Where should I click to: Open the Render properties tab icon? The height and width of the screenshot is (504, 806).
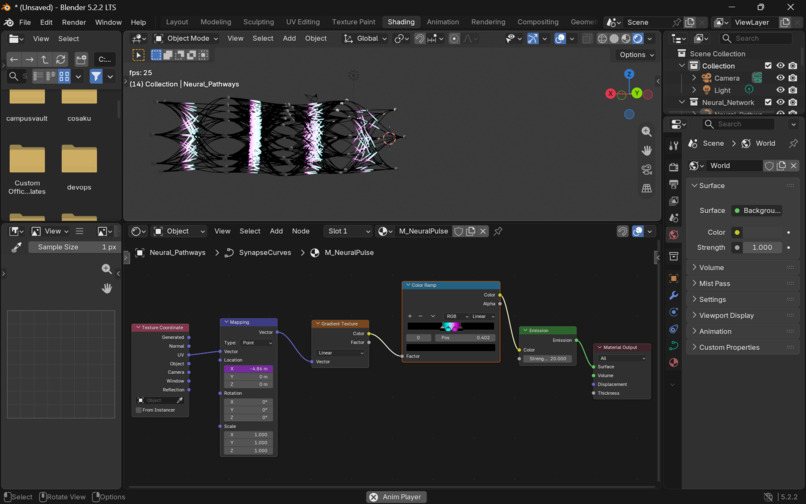673,167
